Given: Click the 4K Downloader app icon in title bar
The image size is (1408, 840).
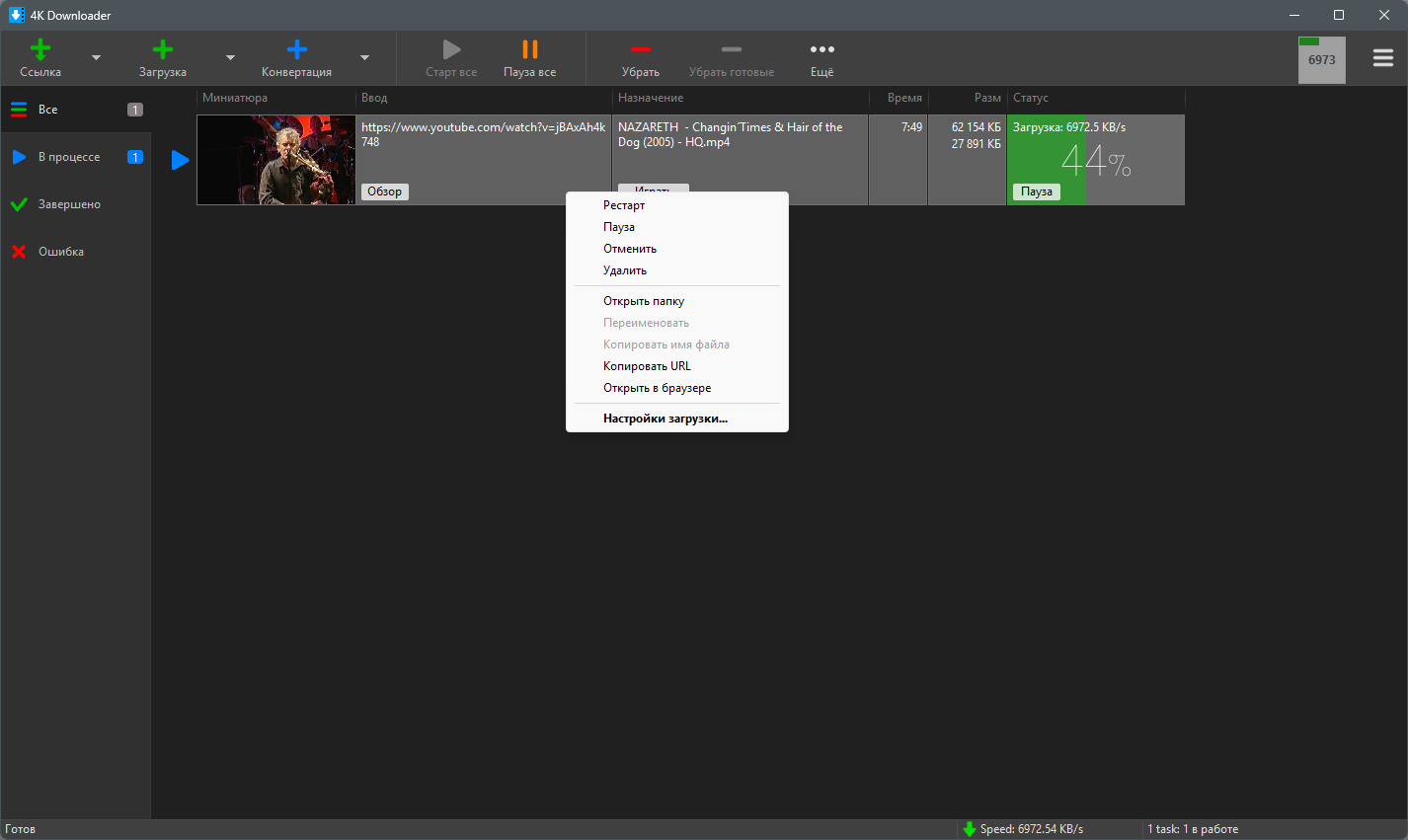Looking at the screenshot, I should (17, 15).
